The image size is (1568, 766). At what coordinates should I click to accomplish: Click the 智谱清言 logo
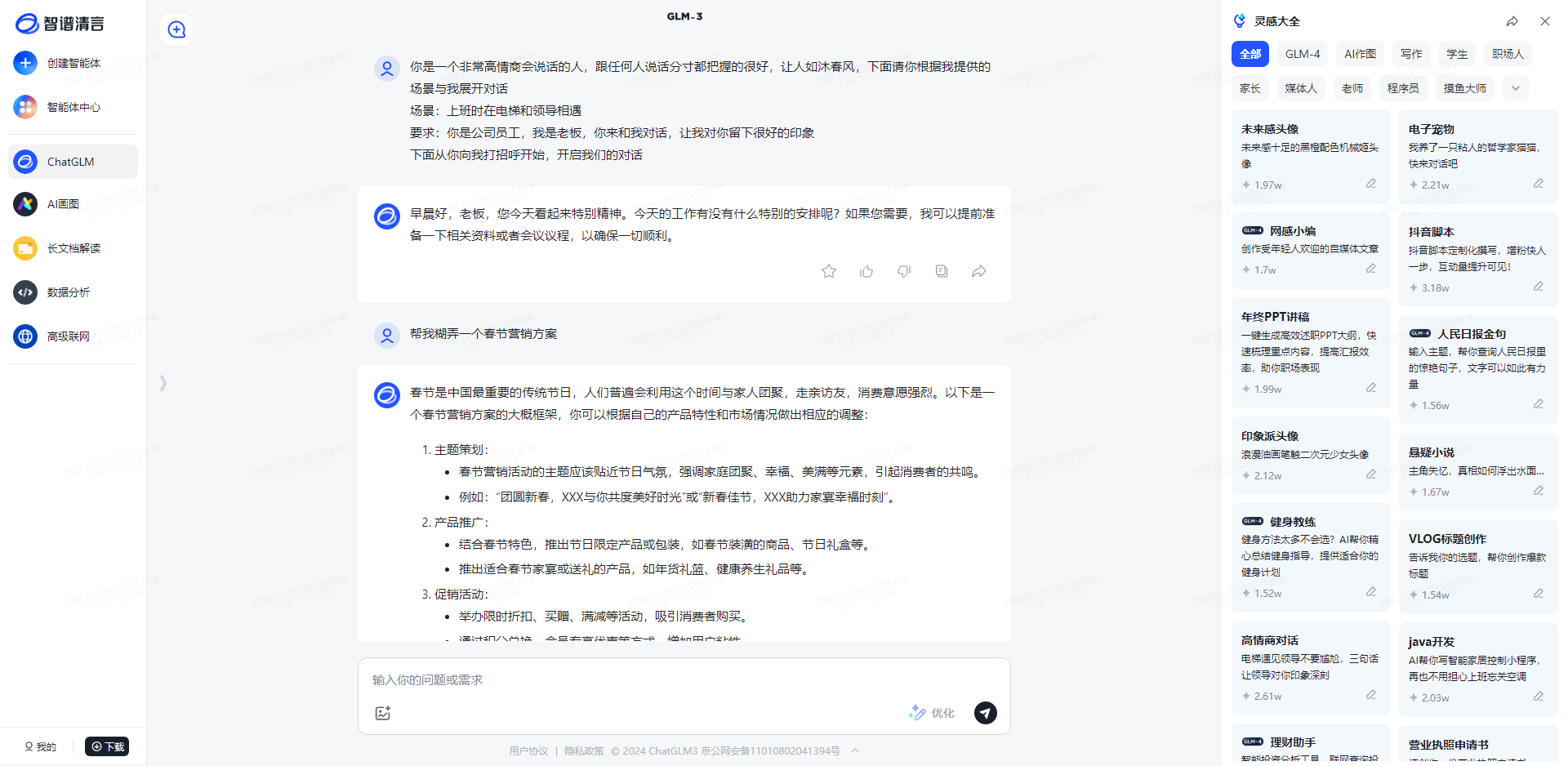(x=60, y=24)
